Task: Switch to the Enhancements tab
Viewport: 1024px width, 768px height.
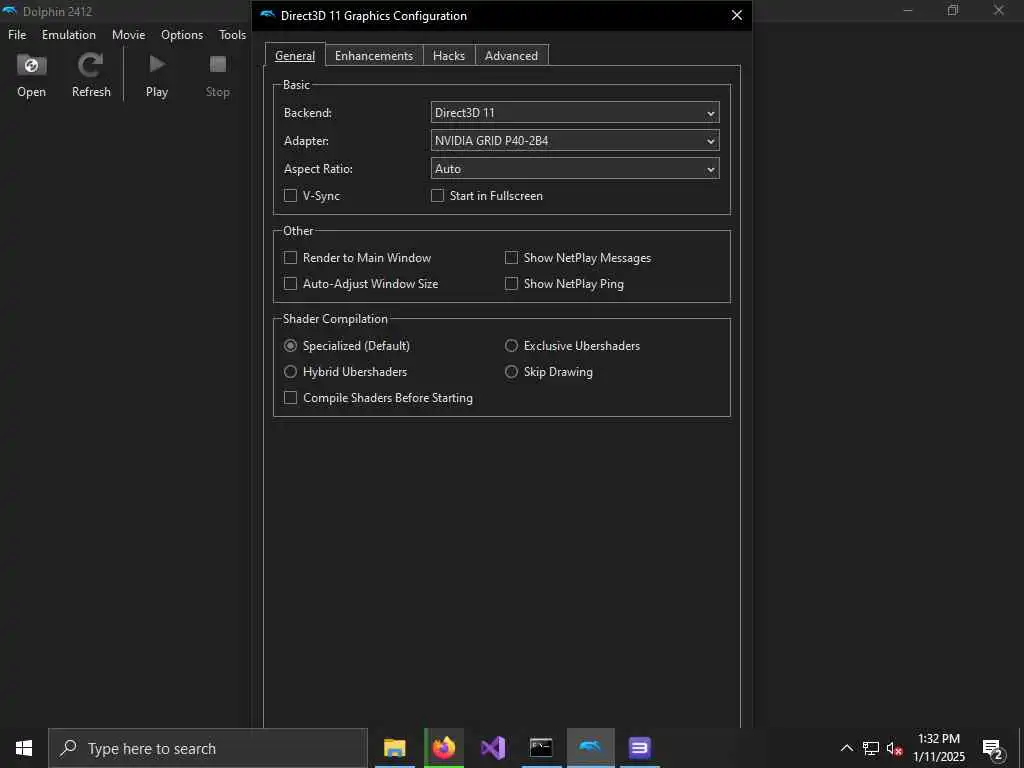Action: point(374,56)
